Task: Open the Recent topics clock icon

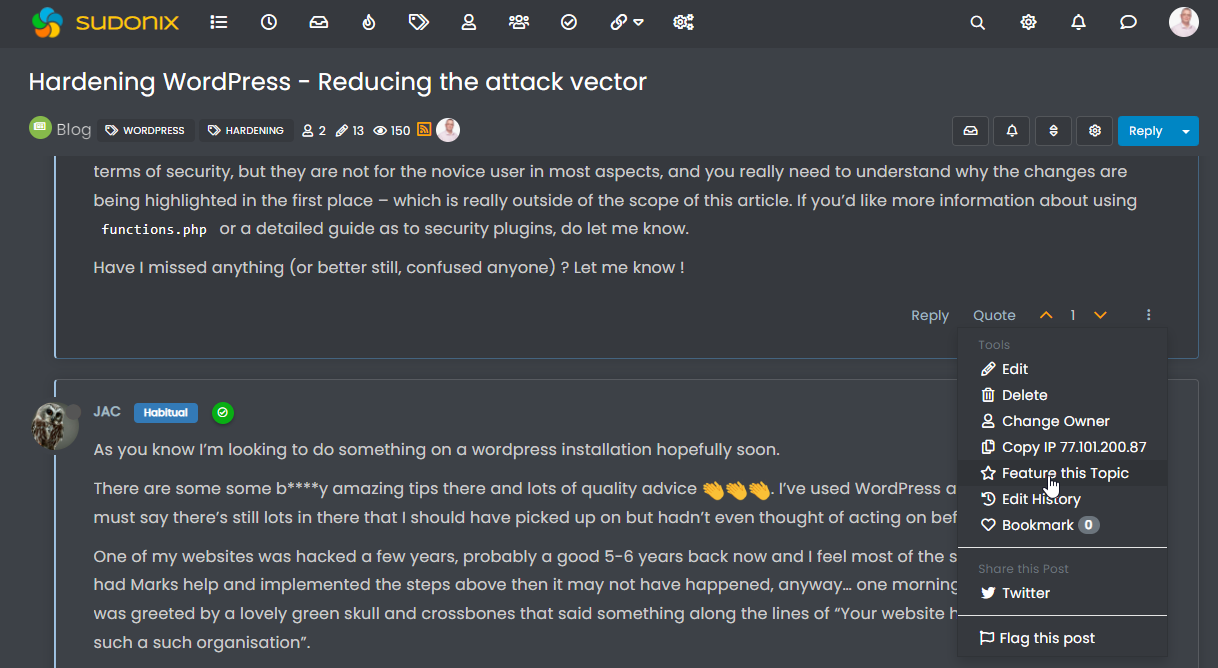Action: (x=269, y=22)
